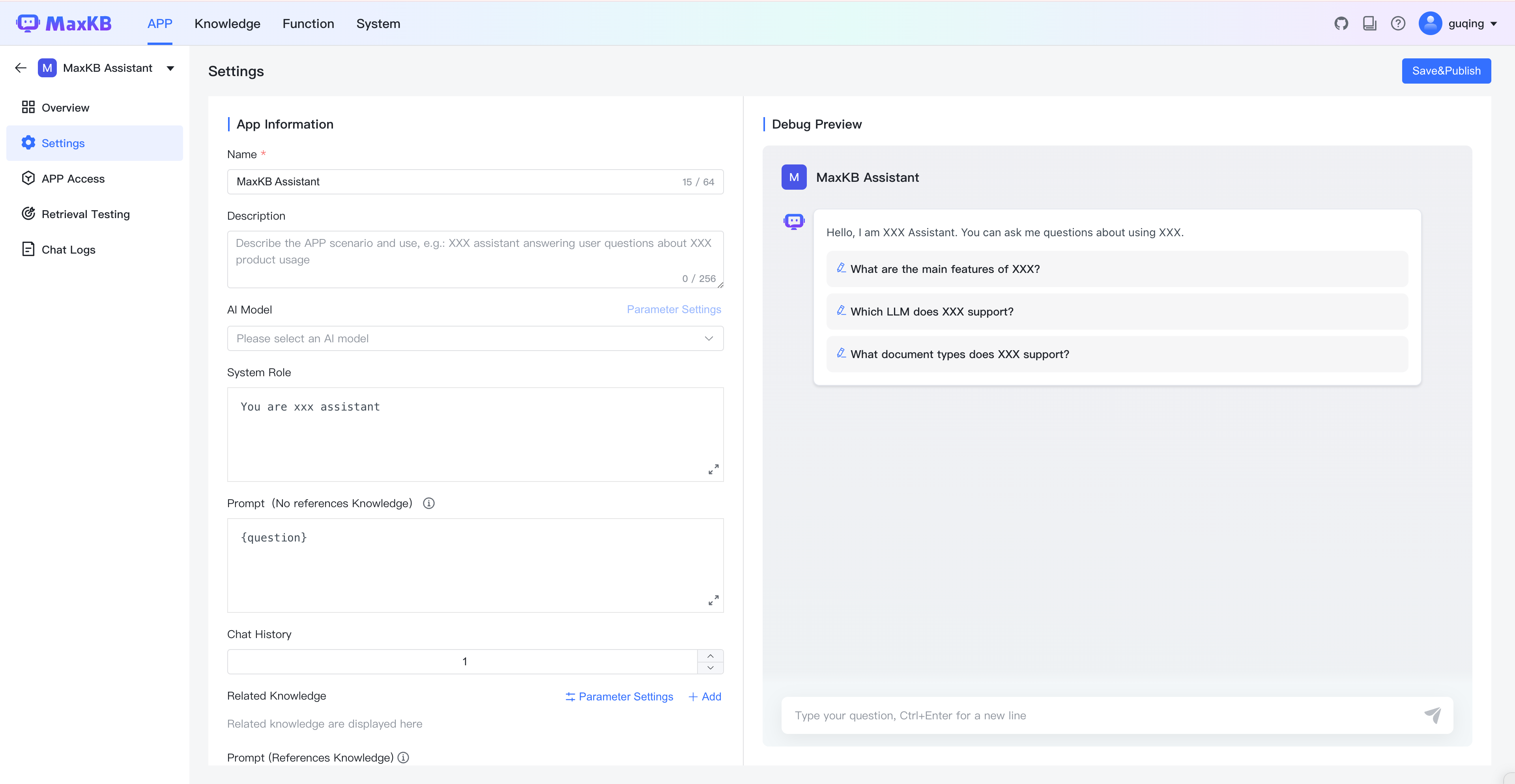This screenshot has width=1515, height=784.
Task: Click the System Role text area
Action: point(475,434)
